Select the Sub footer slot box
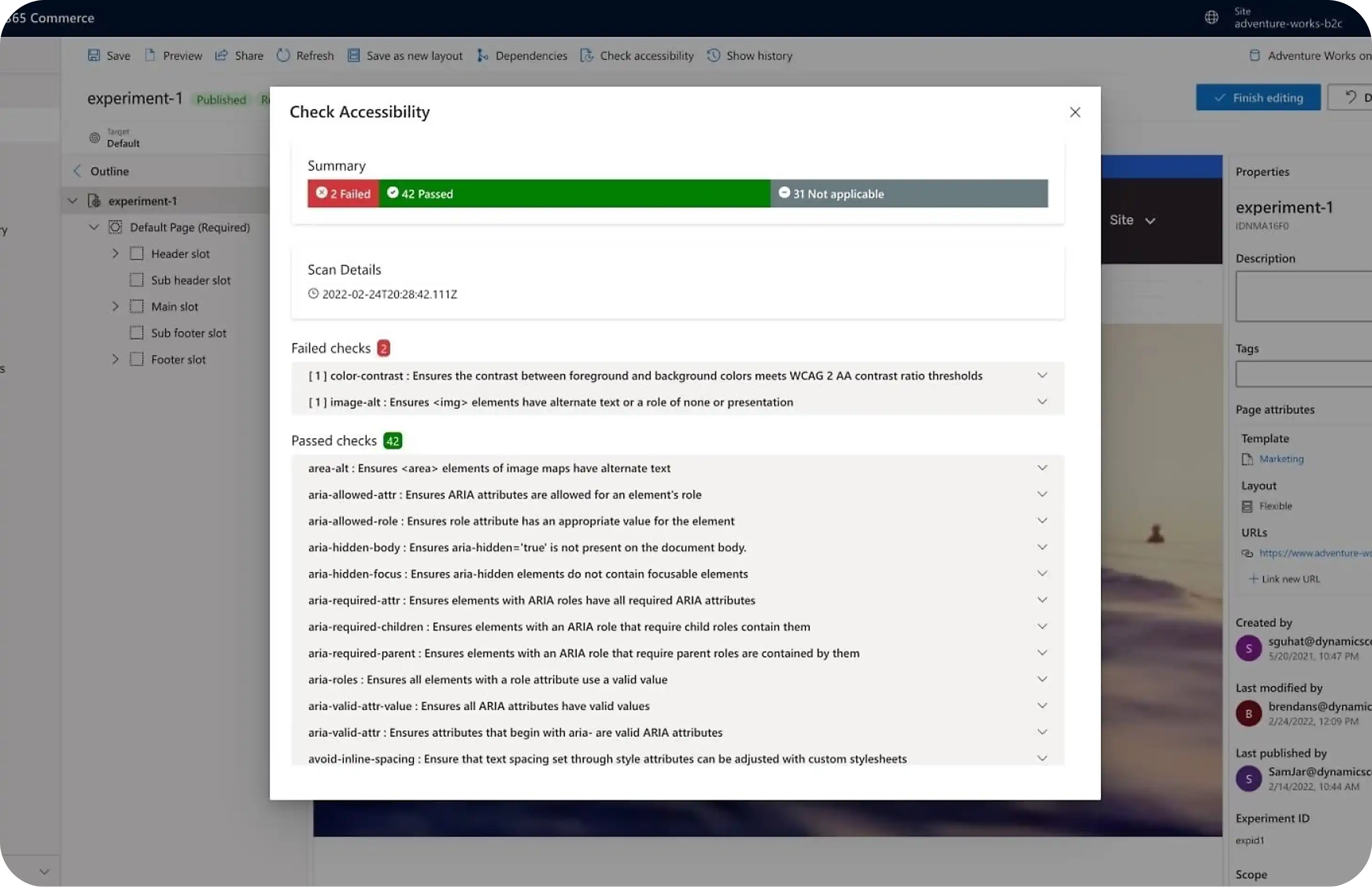1372x887 pixels. point(137,333)
